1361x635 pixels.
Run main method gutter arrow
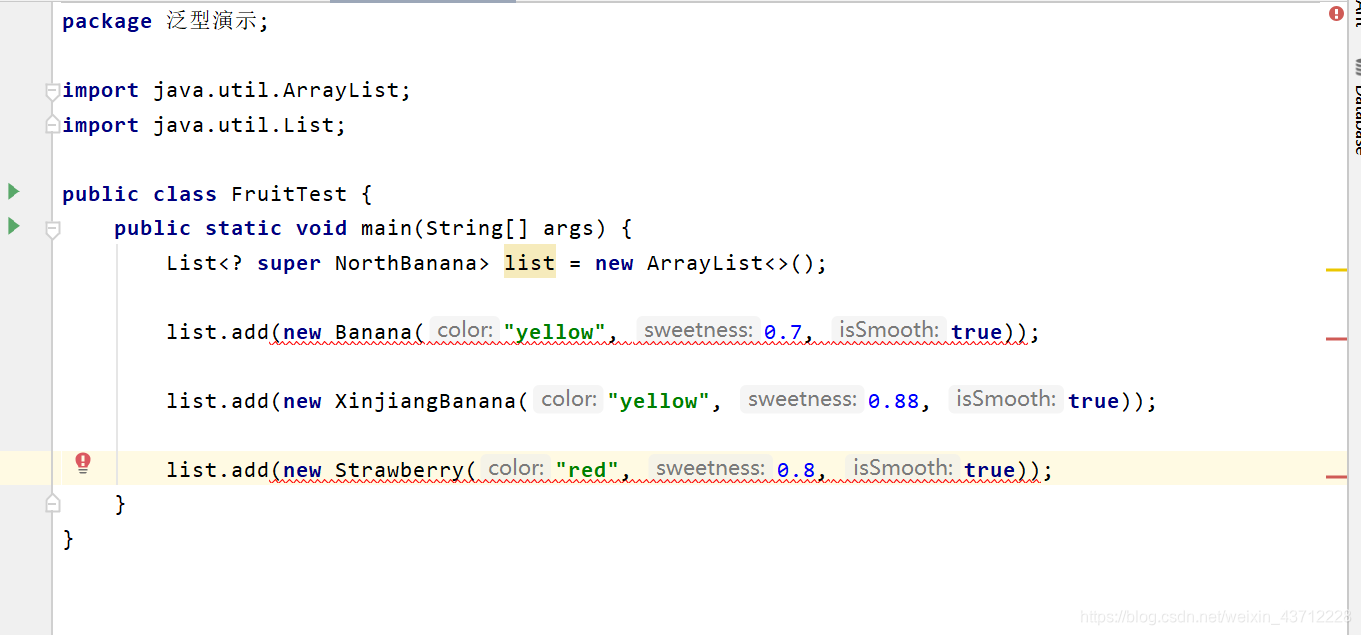(x=14, y=226)
